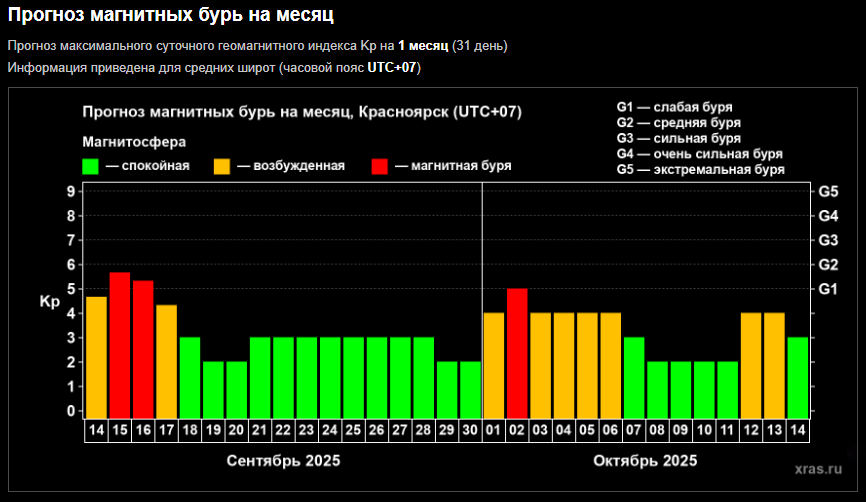Click the red 'магнитная буря' legend swatch
Viewport: 866px width, 502px height.
point(380,165)
